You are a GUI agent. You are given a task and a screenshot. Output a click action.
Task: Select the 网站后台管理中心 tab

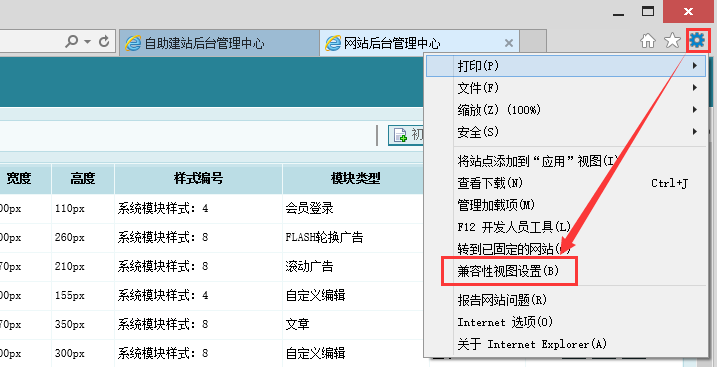tap(419, 43)
